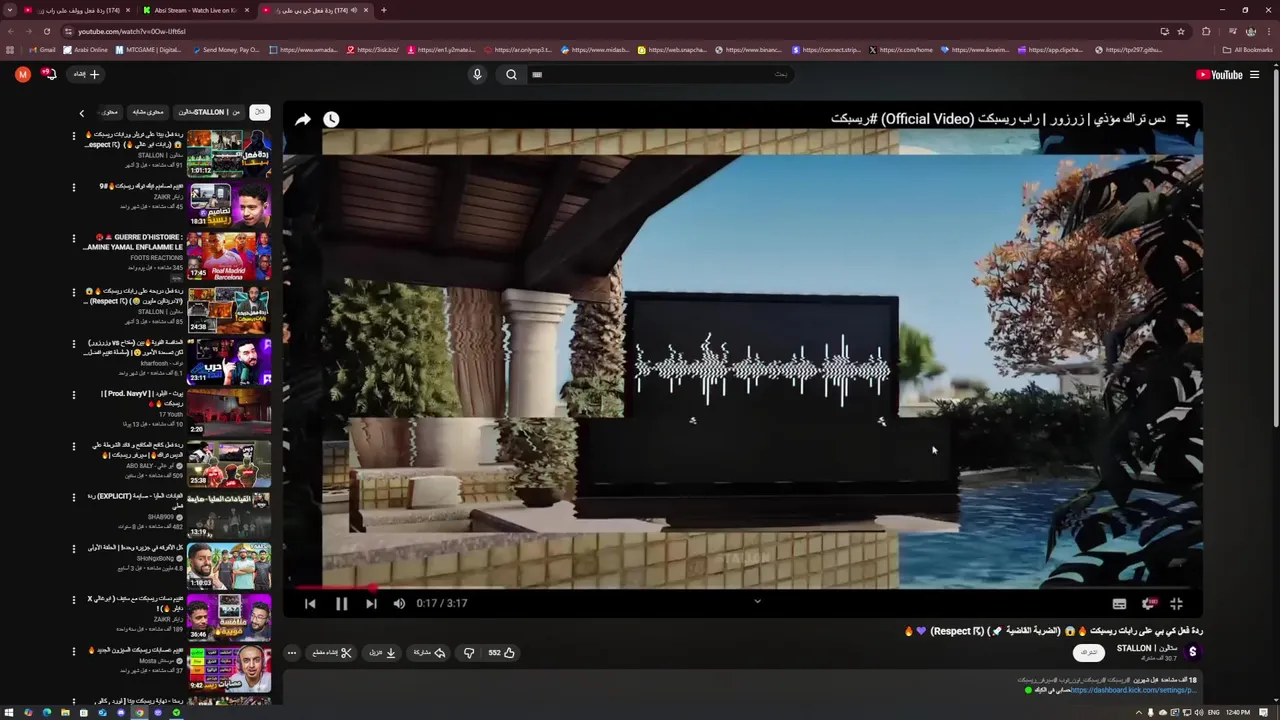This screenshot has height=720, width=1280.
Task: Like the video with thumbs up (552)
Action: [x=501, y=653]
